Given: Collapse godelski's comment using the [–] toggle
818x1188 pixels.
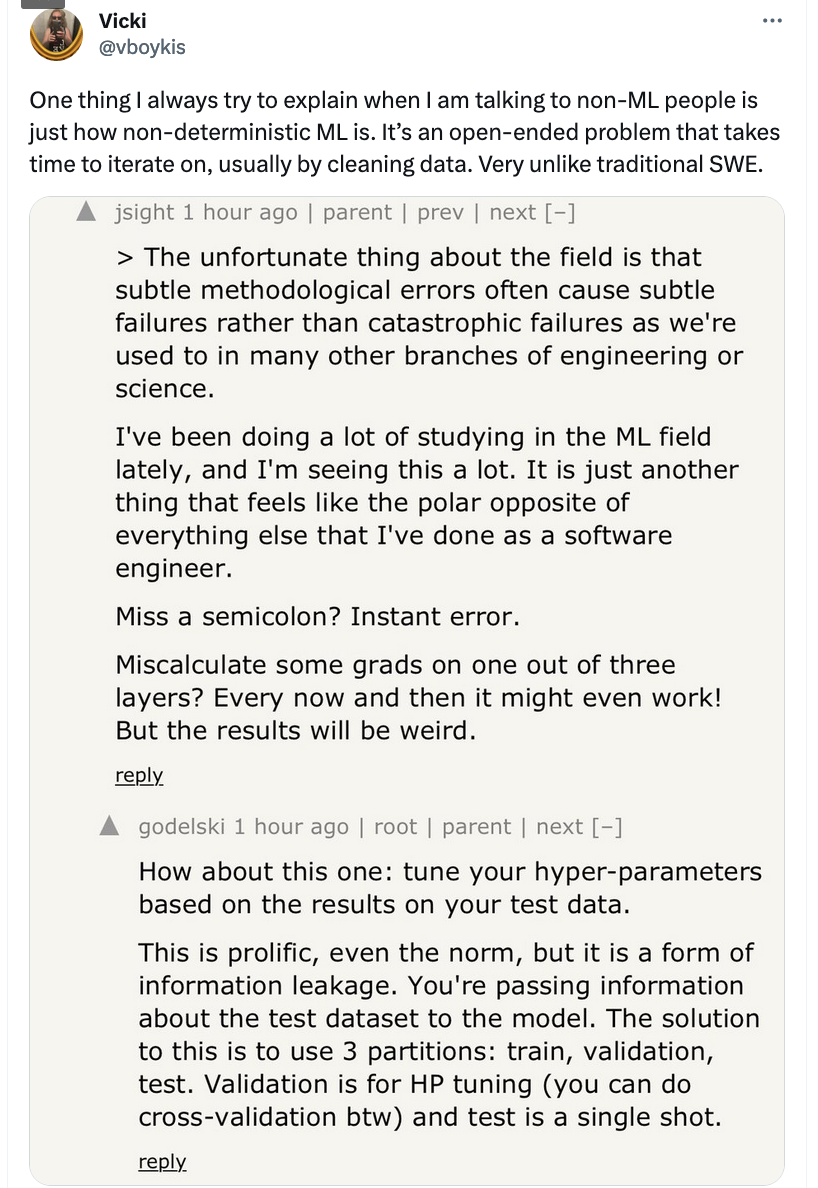Looking at the screenshot, I should tap(607, 827).
